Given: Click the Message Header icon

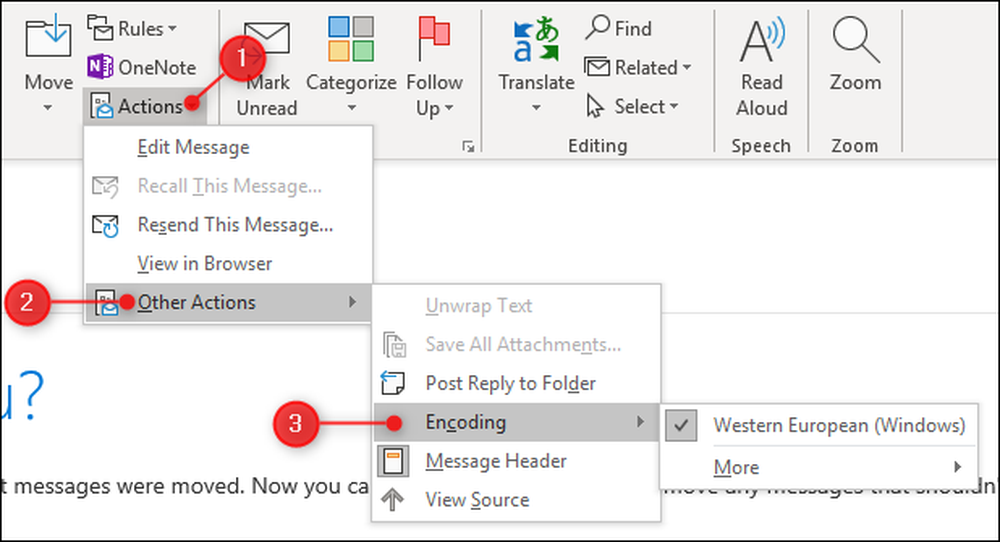Looking at the screenshot, I should tap(393, 461).
